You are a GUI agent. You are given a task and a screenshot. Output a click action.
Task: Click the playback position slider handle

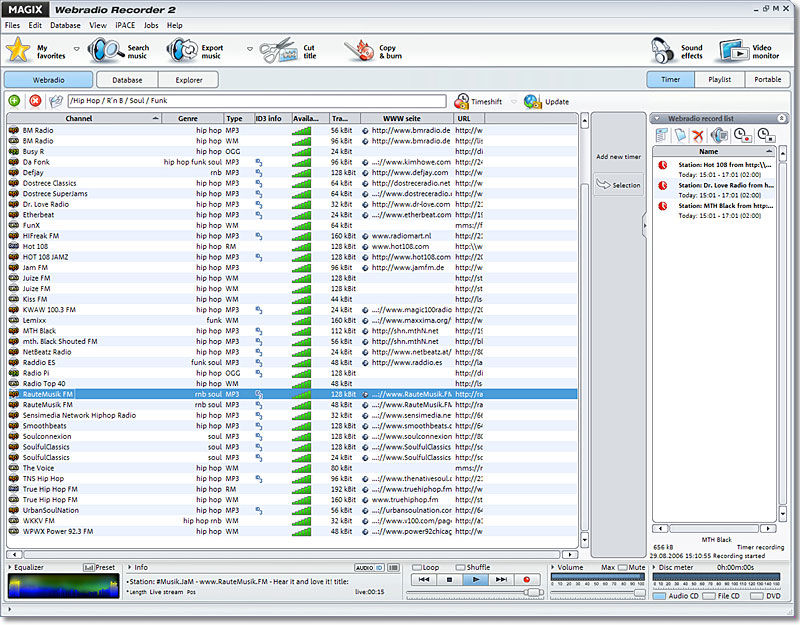[534, 592]
